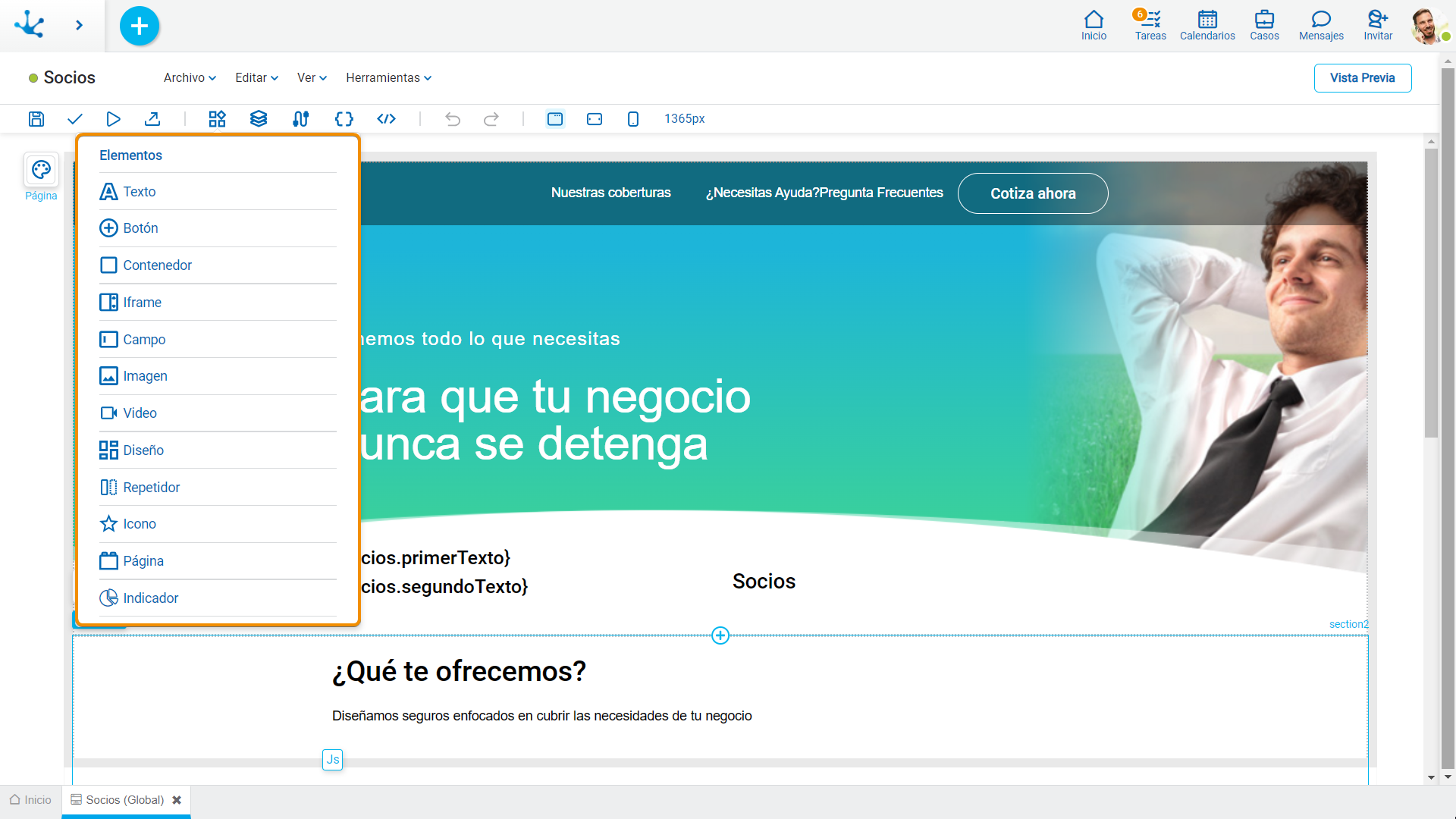Screen dimensions: 1456x819
Task: Select Repetidor element
Action: (x=218, y=487)
